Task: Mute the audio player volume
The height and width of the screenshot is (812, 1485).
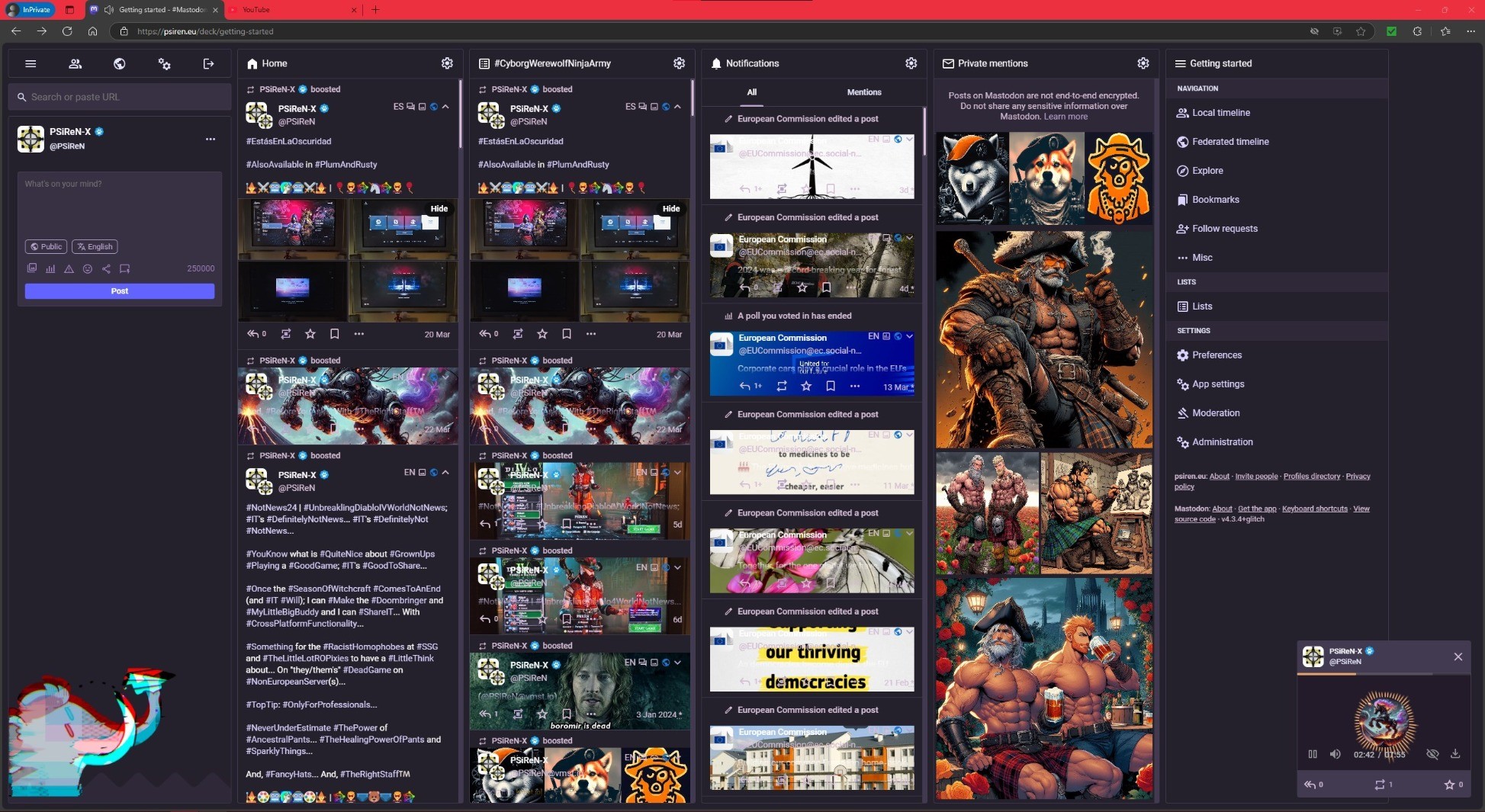Action: coord(1335,754)
